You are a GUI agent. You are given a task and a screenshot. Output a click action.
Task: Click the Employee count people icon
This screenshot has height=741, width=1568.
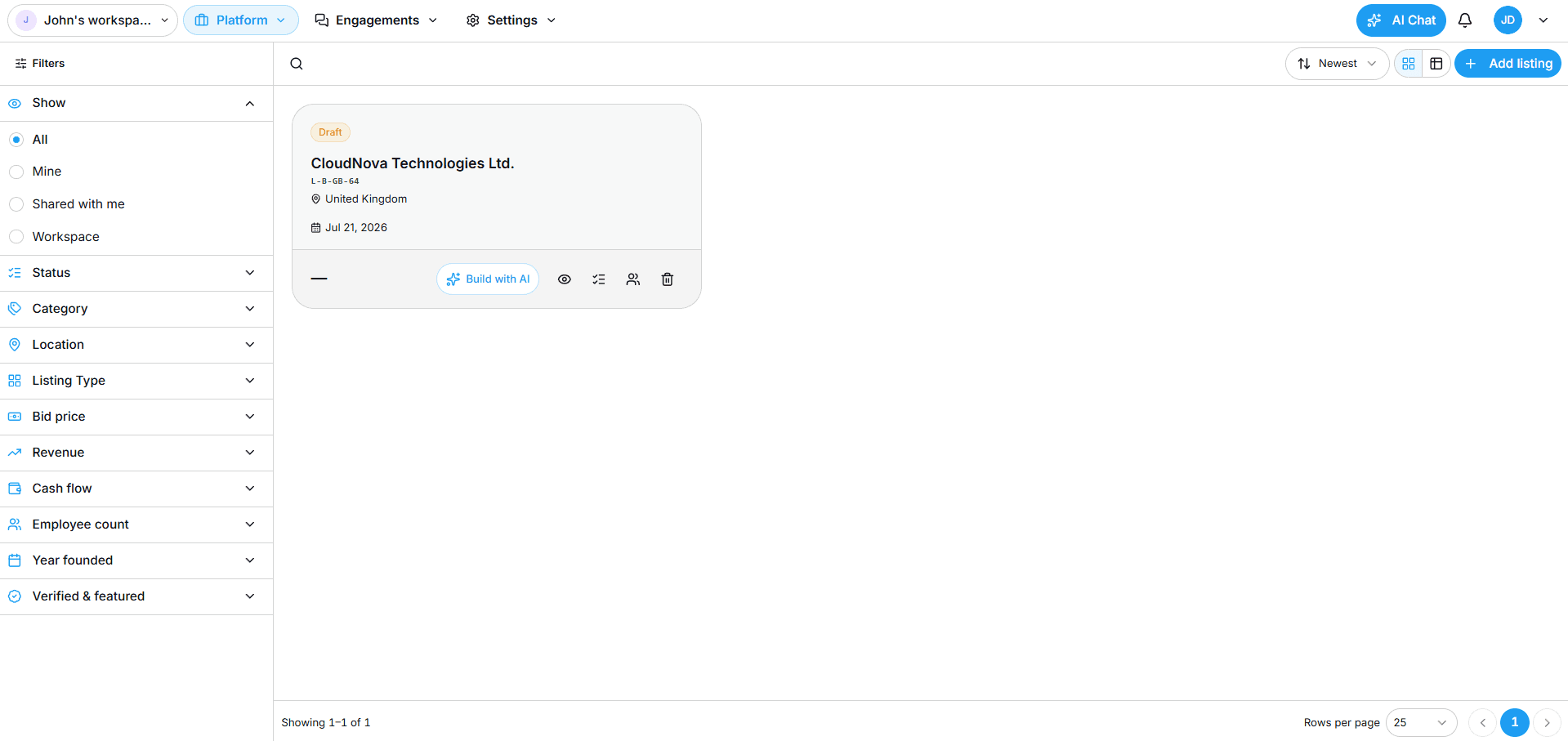point(15,525)
